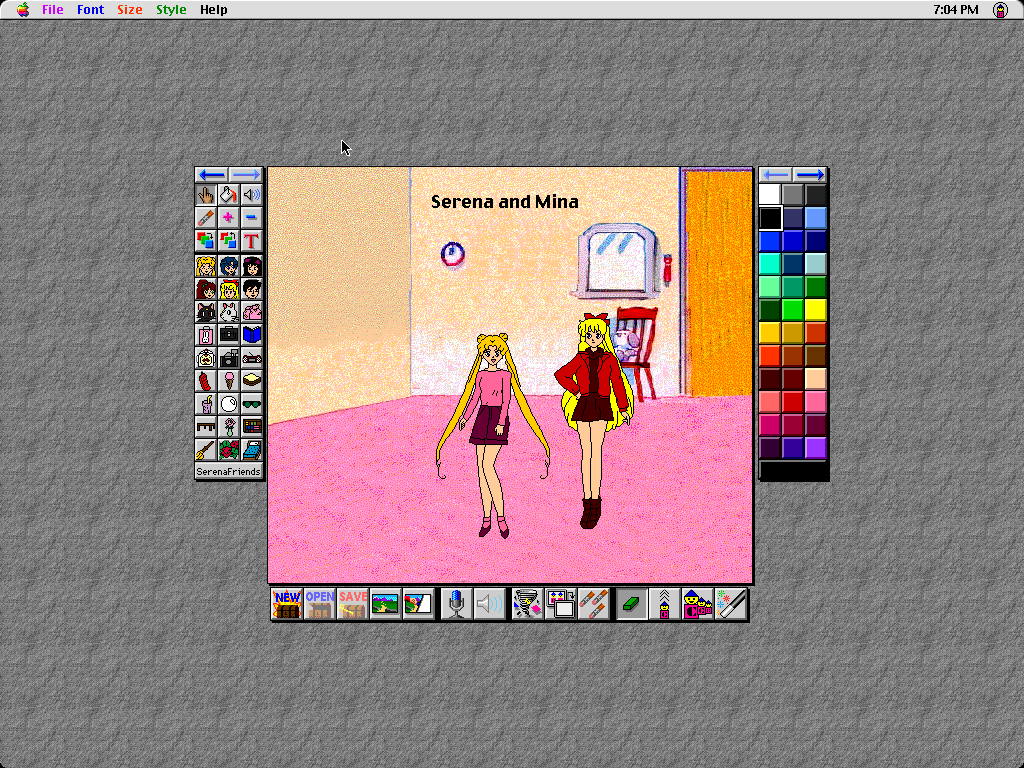This screenshot has width=1024, height=768.
Task: Click the NEW treasure chest button
Action: (x=287, y=604)
